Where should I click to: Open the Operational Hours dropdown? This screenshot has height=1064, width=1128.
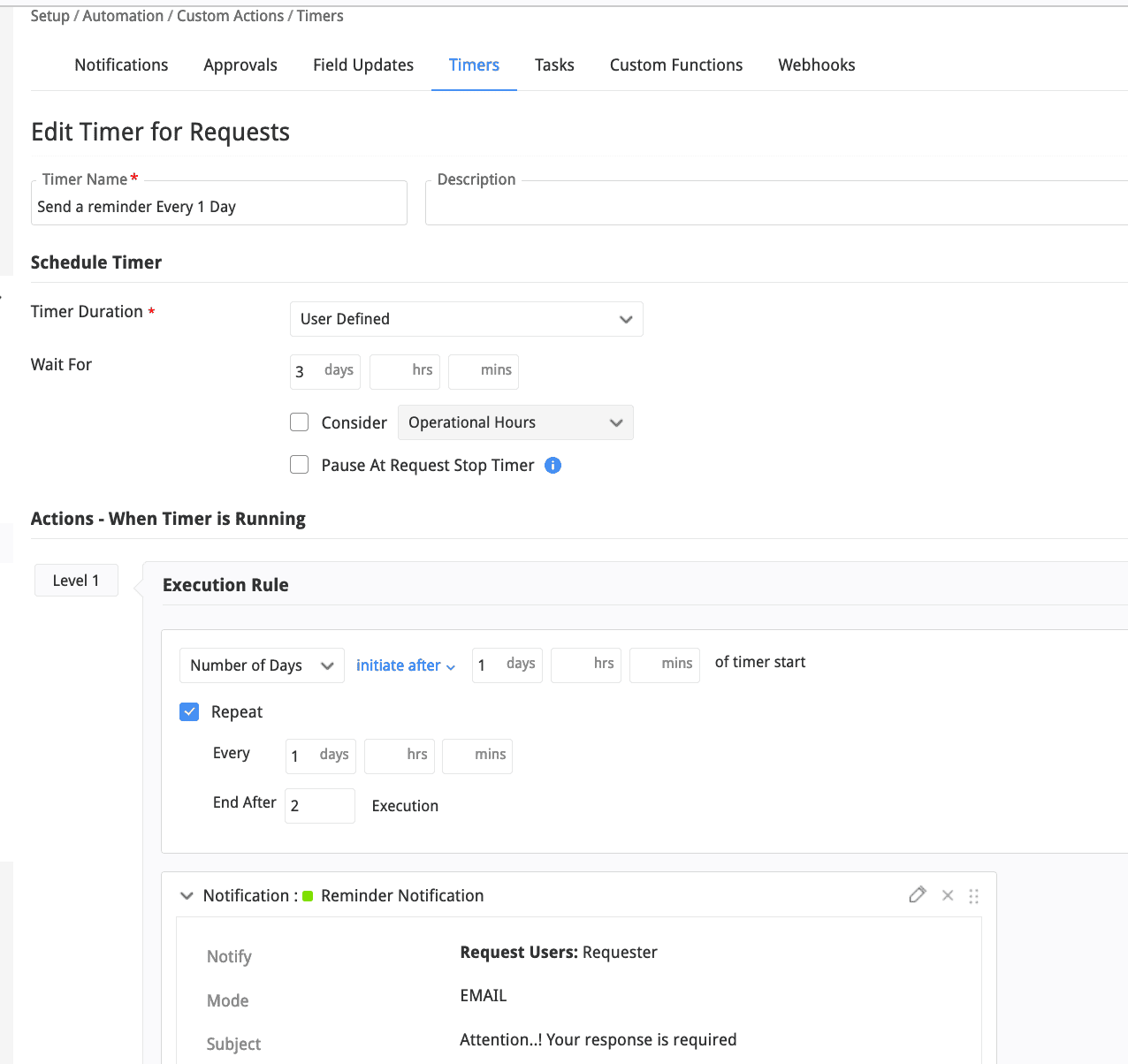point(515,422)
